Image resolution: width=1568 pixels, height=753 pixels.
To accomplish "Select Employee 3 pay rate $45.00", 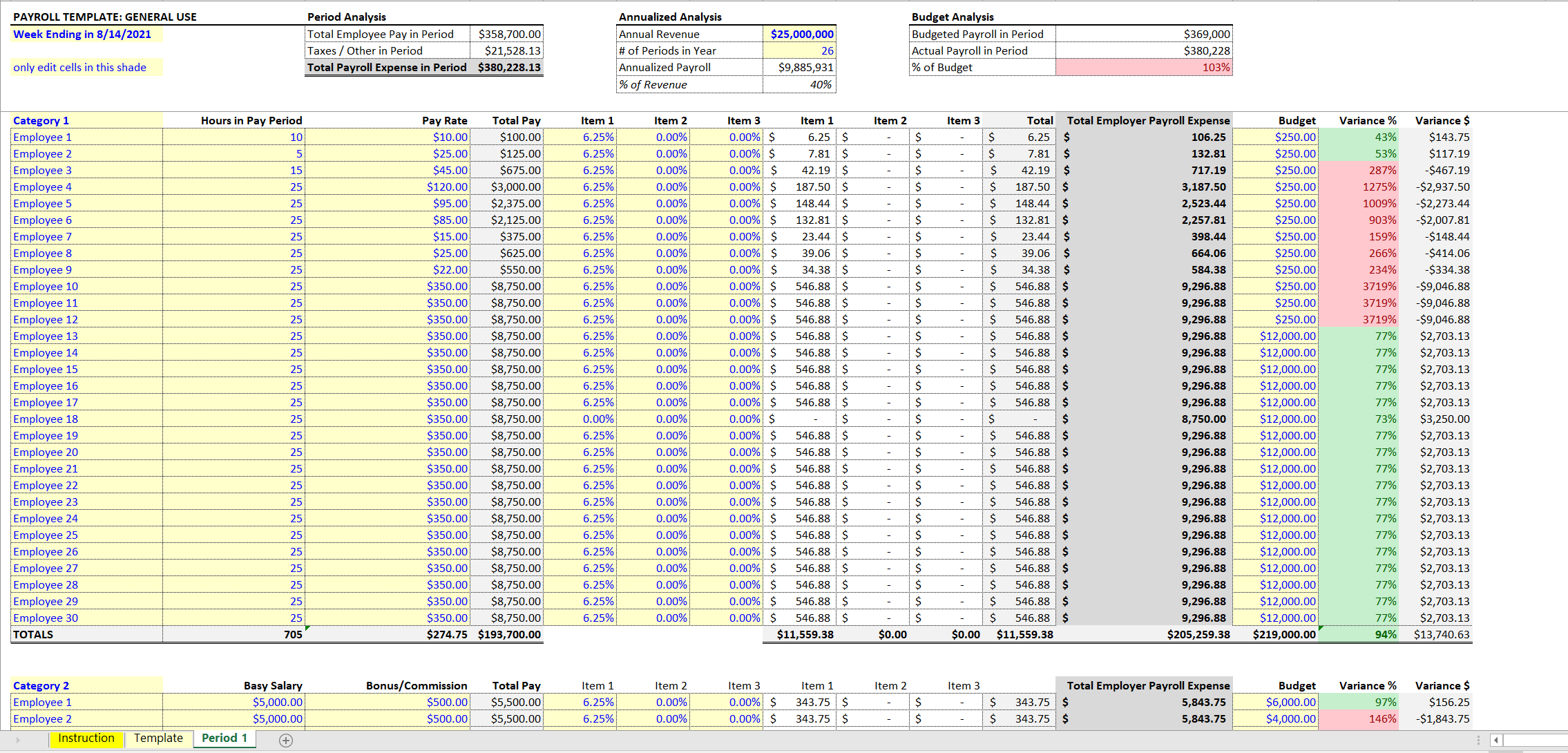I will click(387, 170).
